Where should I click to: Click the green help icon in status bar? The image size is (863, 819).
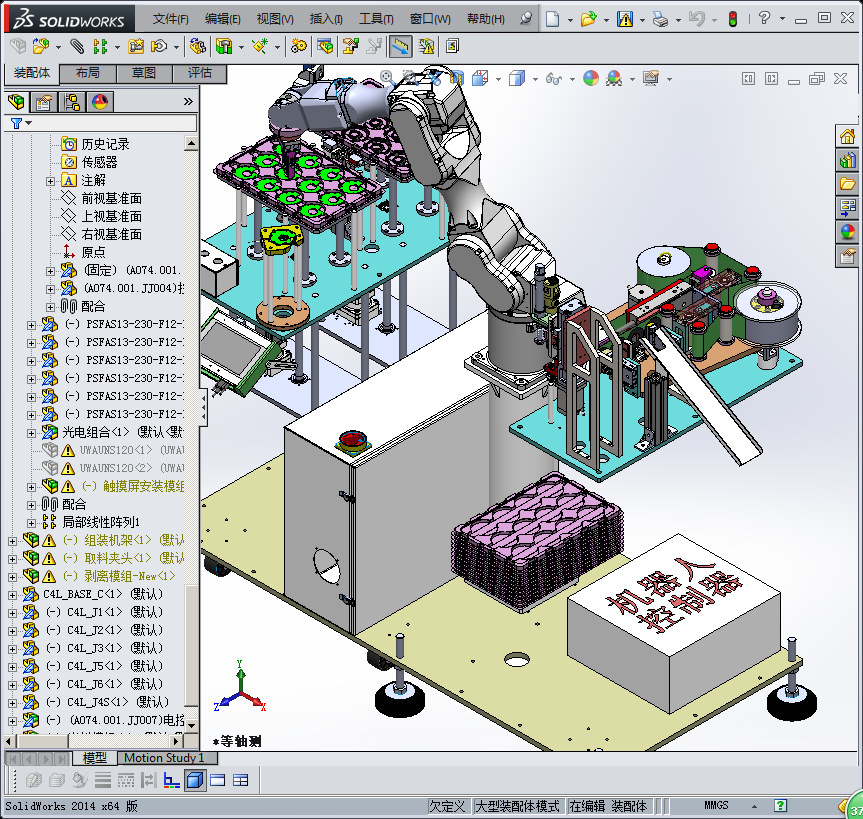pyautogui.click(x=780, y=806)
